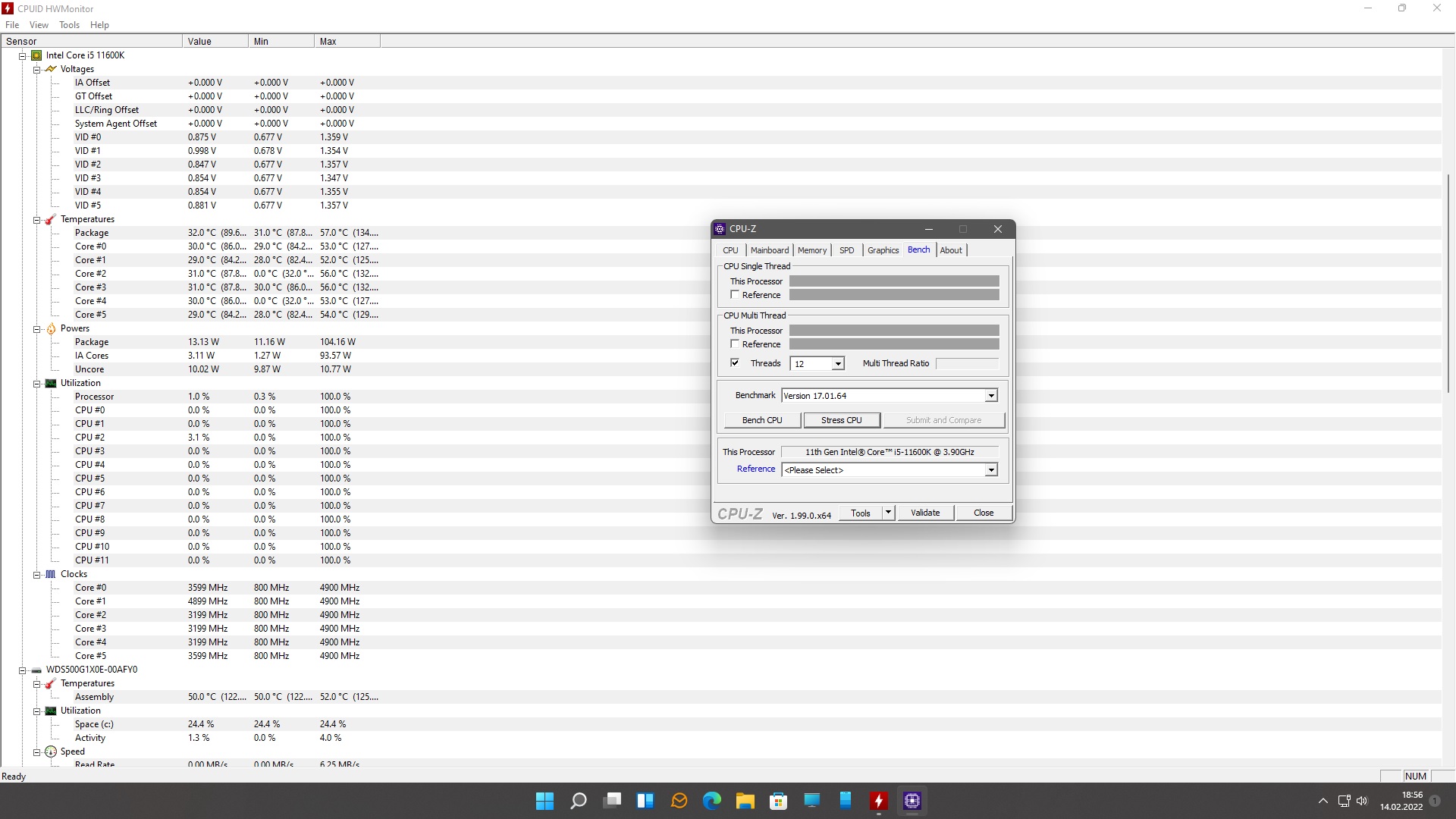Uncheck the Threads checkbox

735,363
